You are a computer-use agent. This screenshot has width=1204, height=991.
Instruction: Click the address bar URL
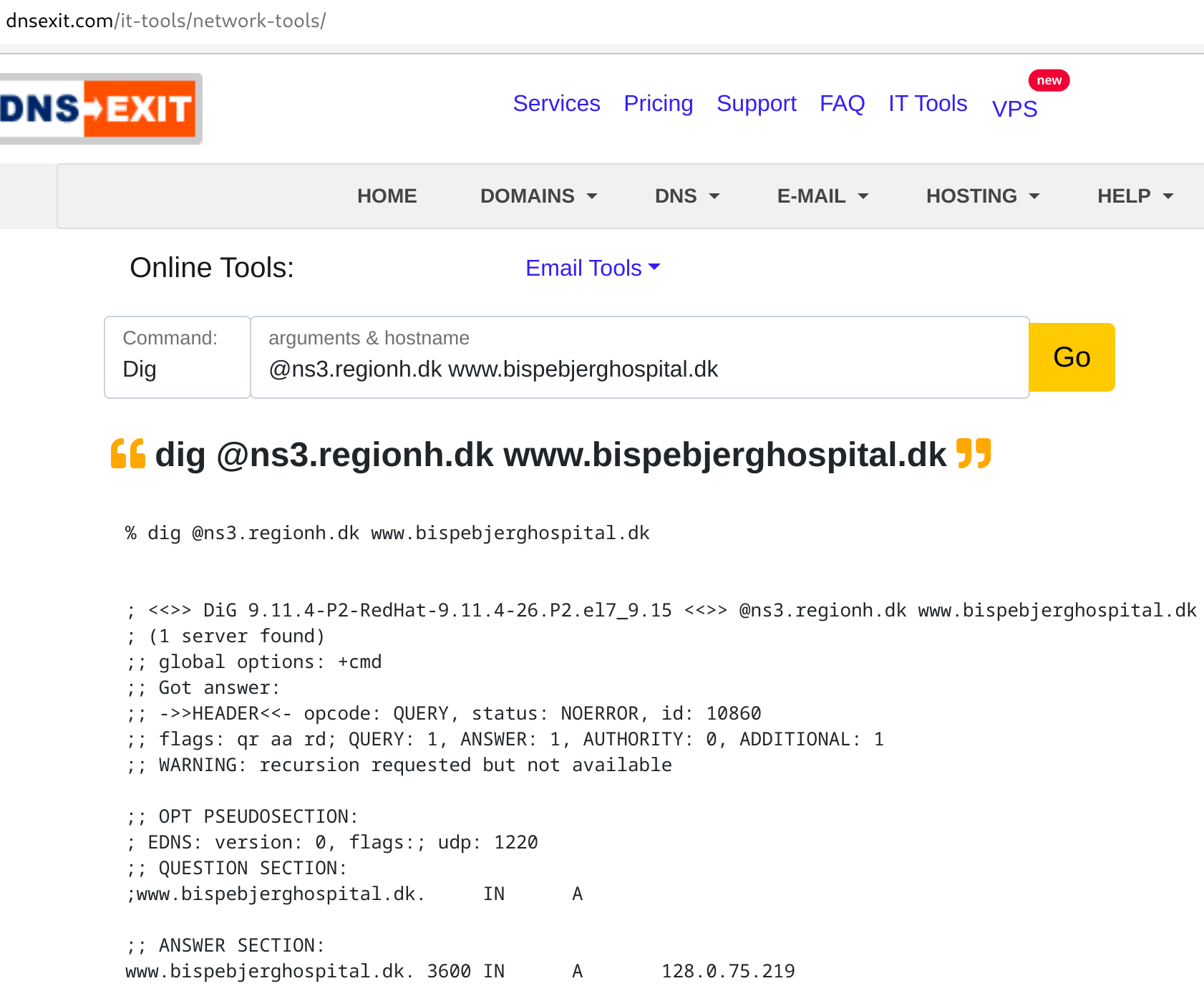(x=166, y=21)
